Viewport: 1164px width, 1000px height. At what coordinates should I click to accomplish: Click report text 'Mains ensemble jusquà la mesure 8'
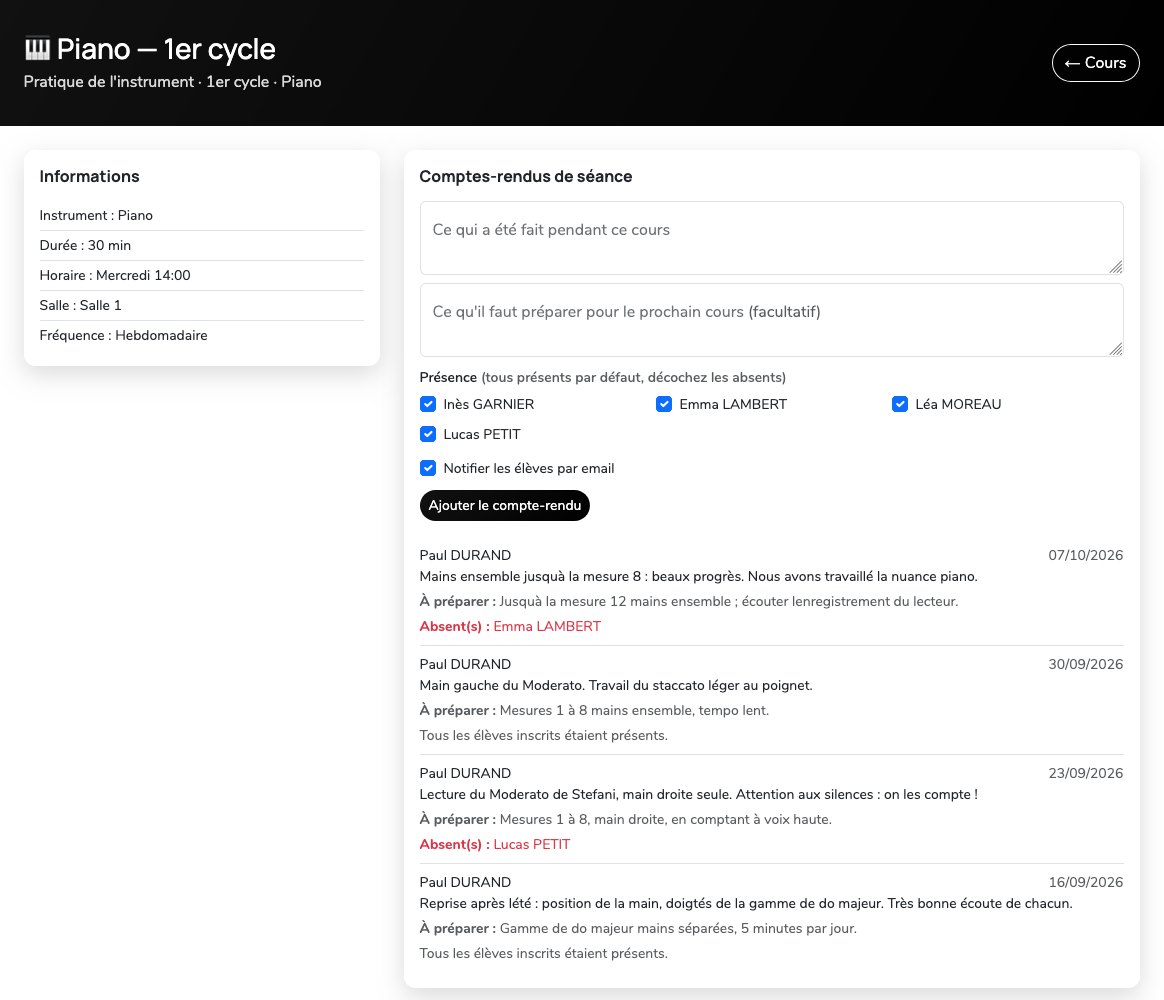699,577
